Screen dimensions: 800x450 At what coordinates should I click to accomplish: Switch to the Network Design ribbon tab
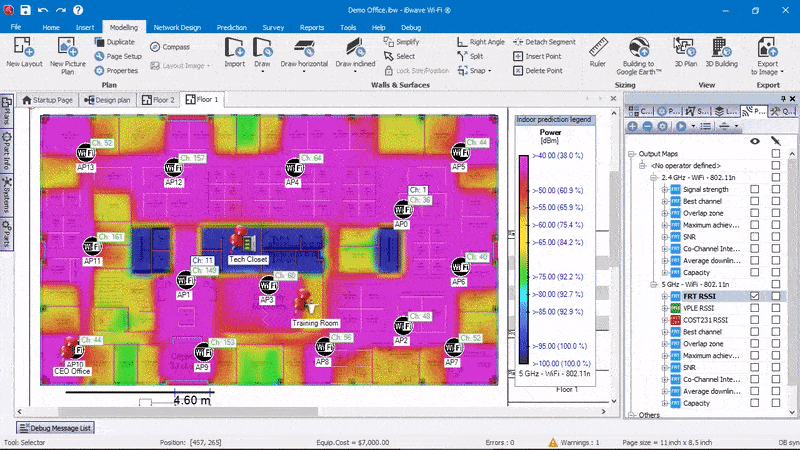tap(177, 28)
